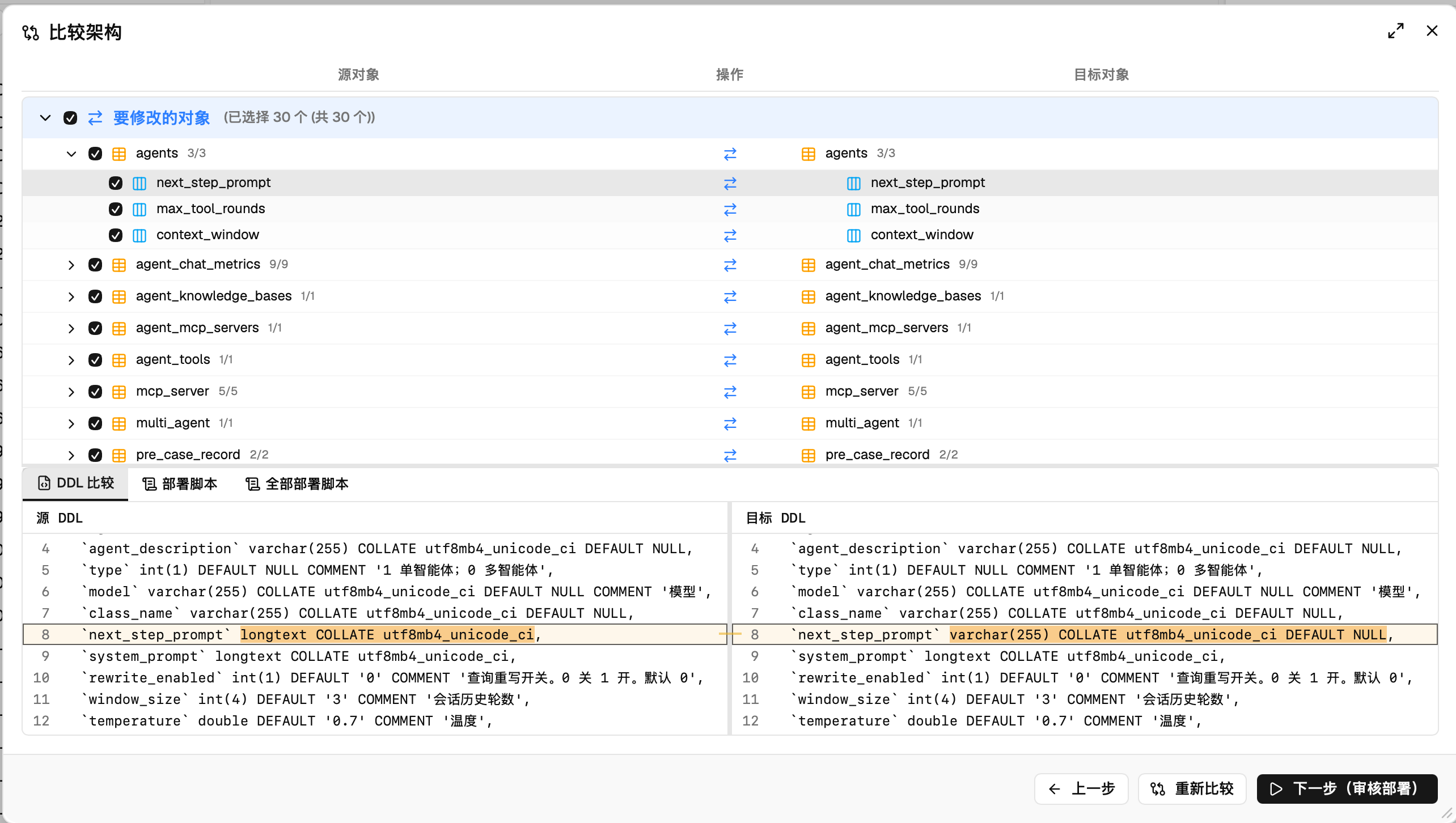Uncheck the agent_chat_metrics checkbox

pyautogui.click(x=95, y=265)
